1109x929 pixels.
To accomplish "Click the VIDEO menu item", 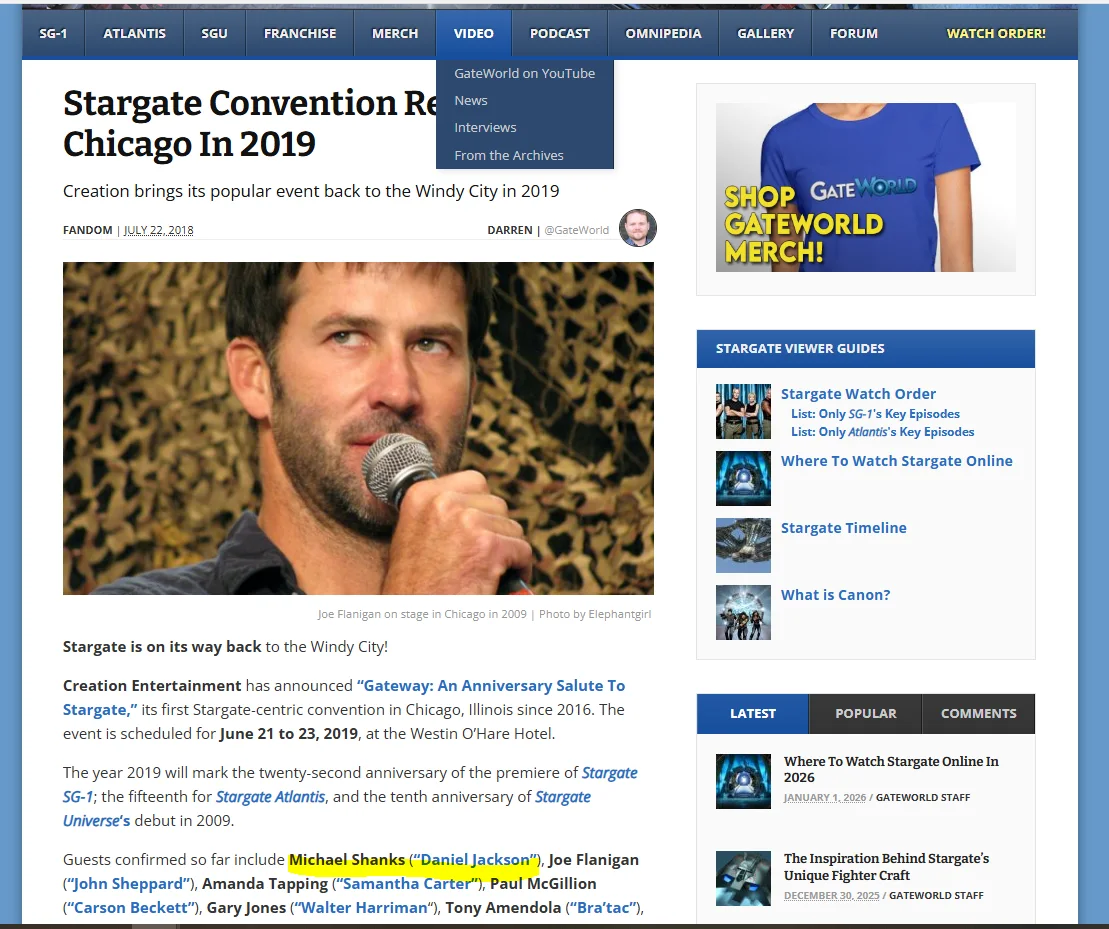I will tap(473, 33).
